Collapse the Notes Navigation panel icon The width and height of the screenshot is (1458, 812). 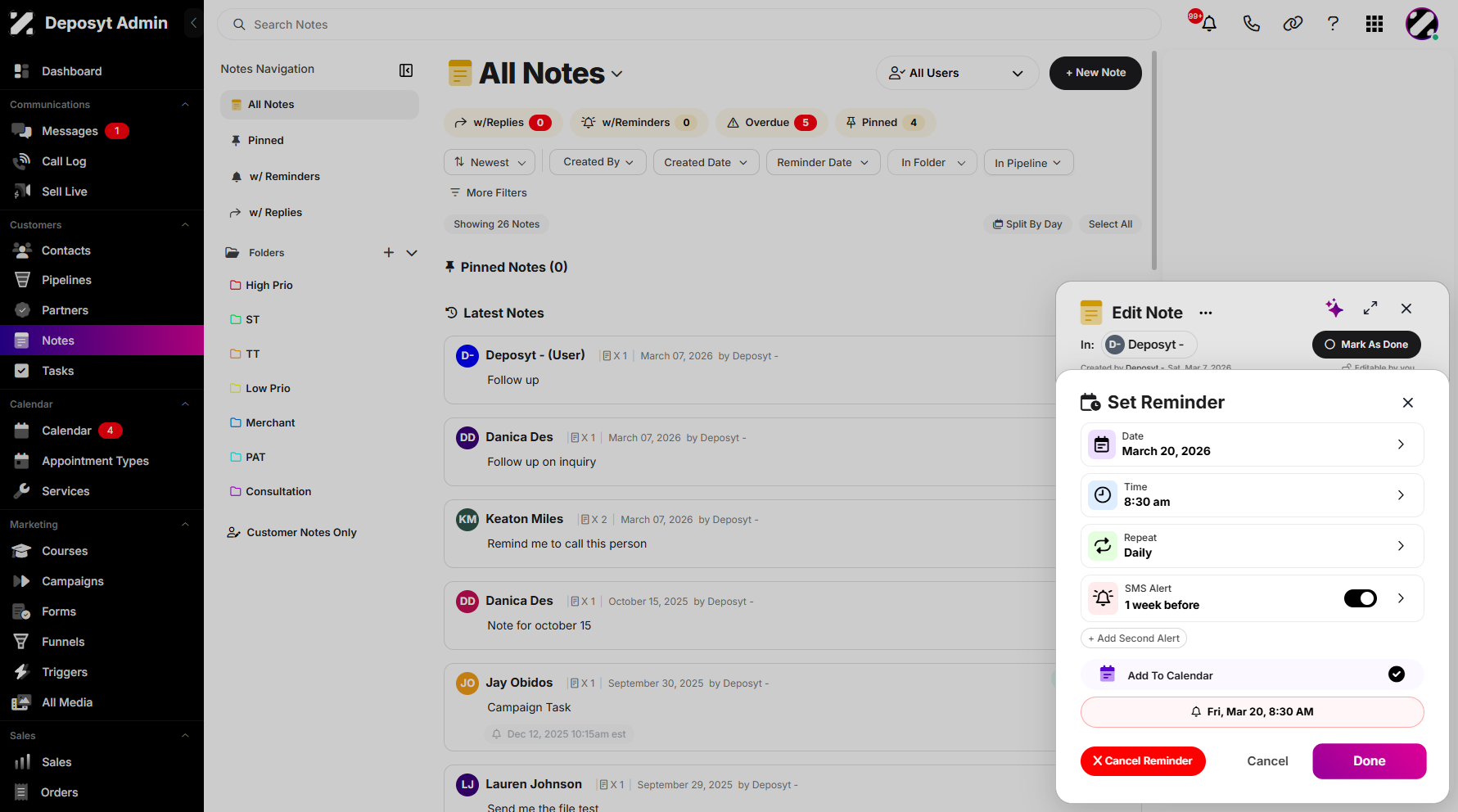tap(406, 70)
